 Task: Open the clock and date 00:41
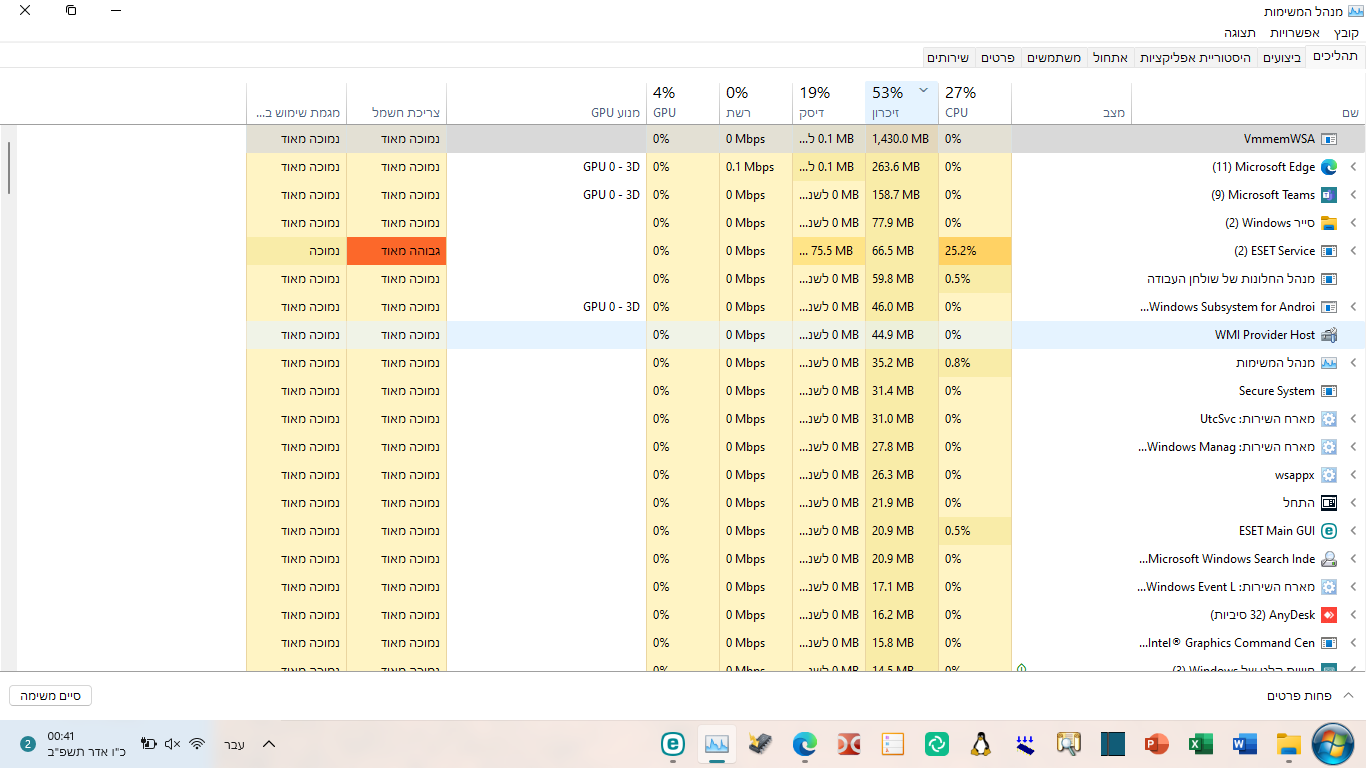[x=86, y=744]
